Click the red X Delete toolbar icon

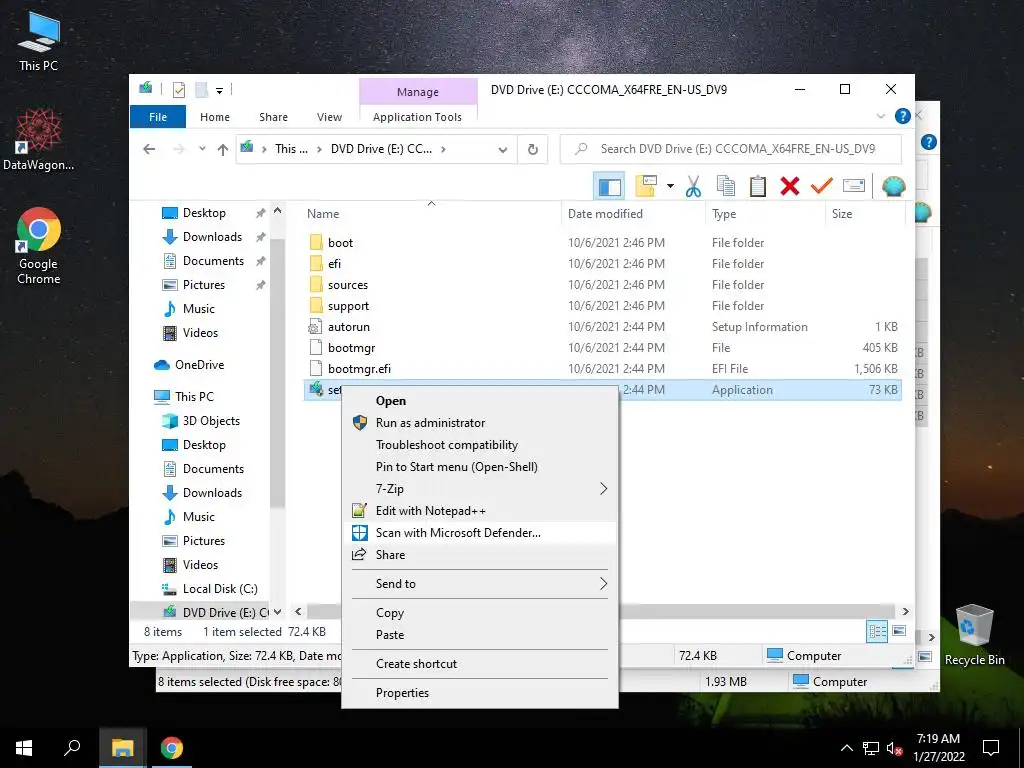(x=790, y=186)
